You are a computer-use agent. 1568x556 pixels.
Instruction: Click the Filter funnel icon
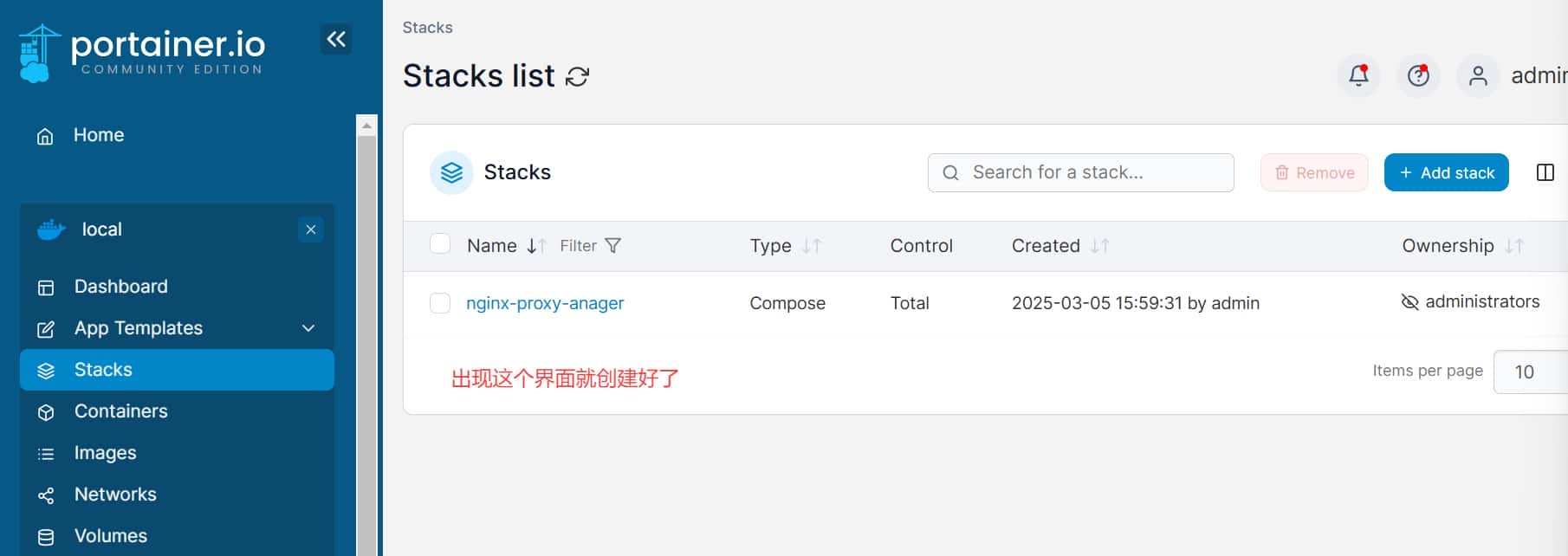[612, 246]
